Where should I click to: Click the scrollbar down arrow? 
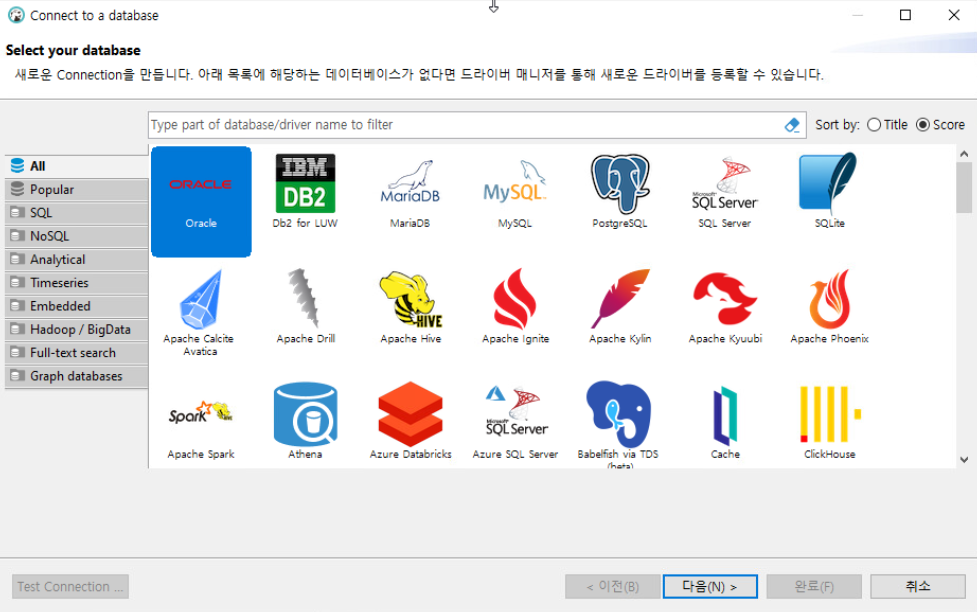tap(964, 460)
